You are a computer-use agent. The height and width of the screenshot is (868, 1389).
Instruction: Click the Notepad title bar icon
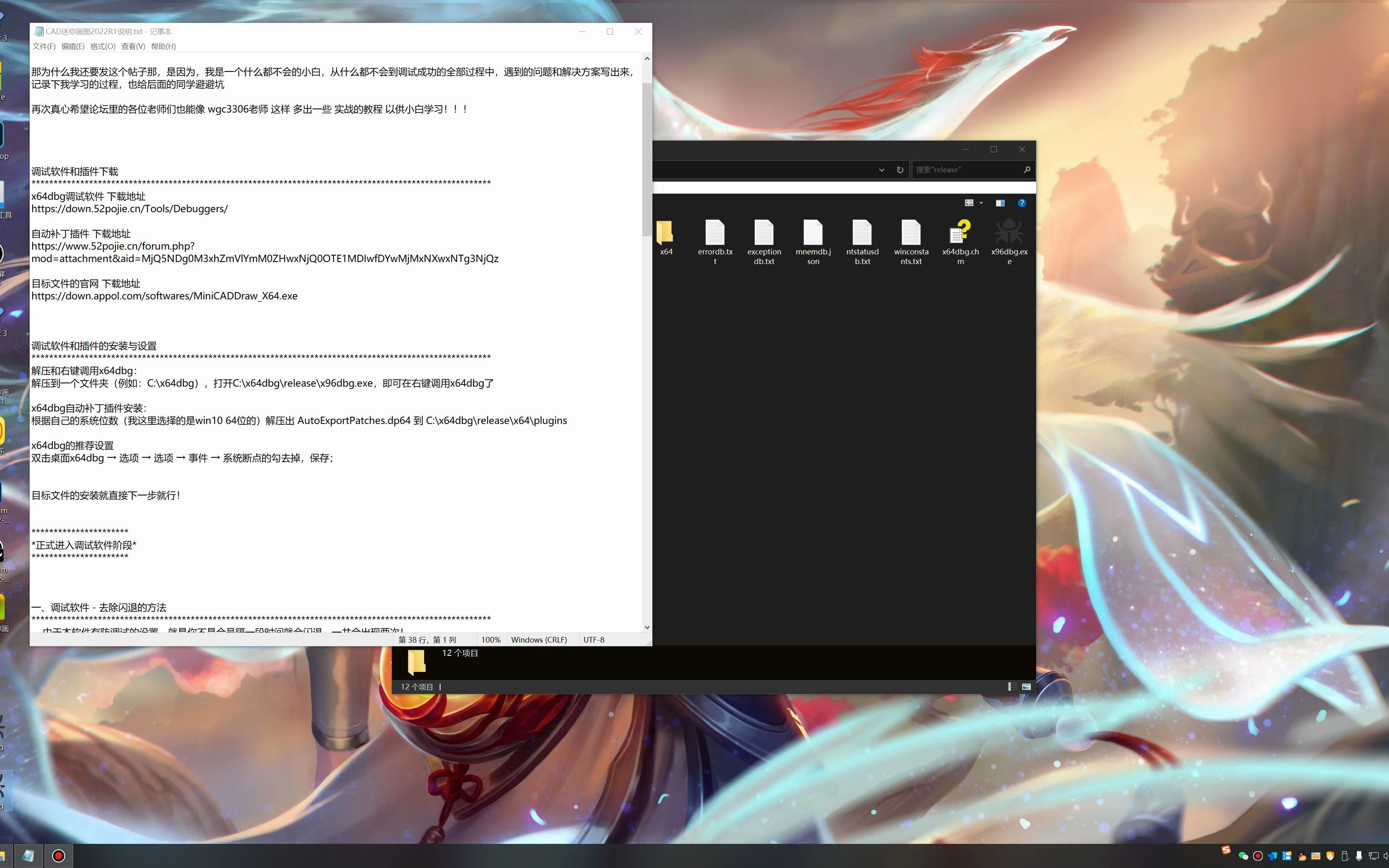(39, 32)
